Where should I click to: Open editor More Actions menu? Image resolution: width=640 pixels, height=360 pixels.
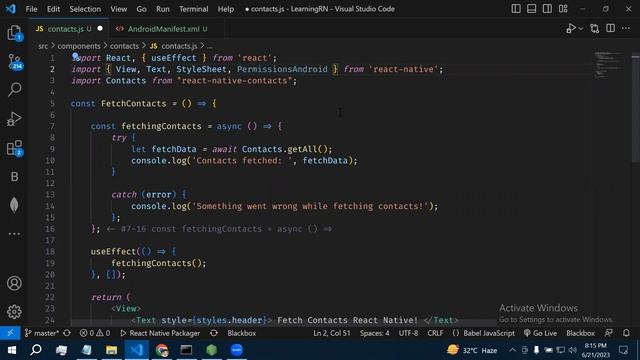pyautogui.click(x=626, y=28)
